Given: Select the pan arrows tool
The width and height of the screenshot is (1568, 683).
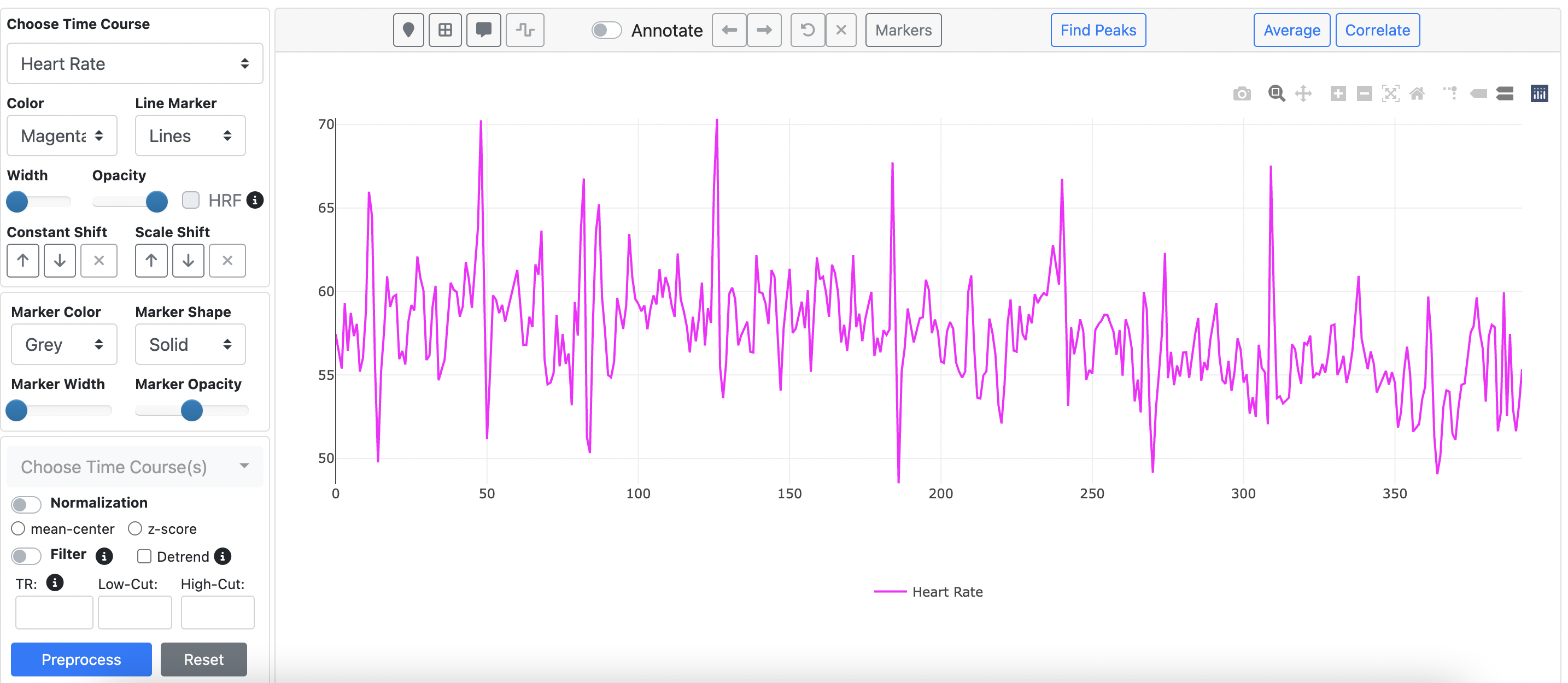Looking at the screenshot, I should (1303, 93).
